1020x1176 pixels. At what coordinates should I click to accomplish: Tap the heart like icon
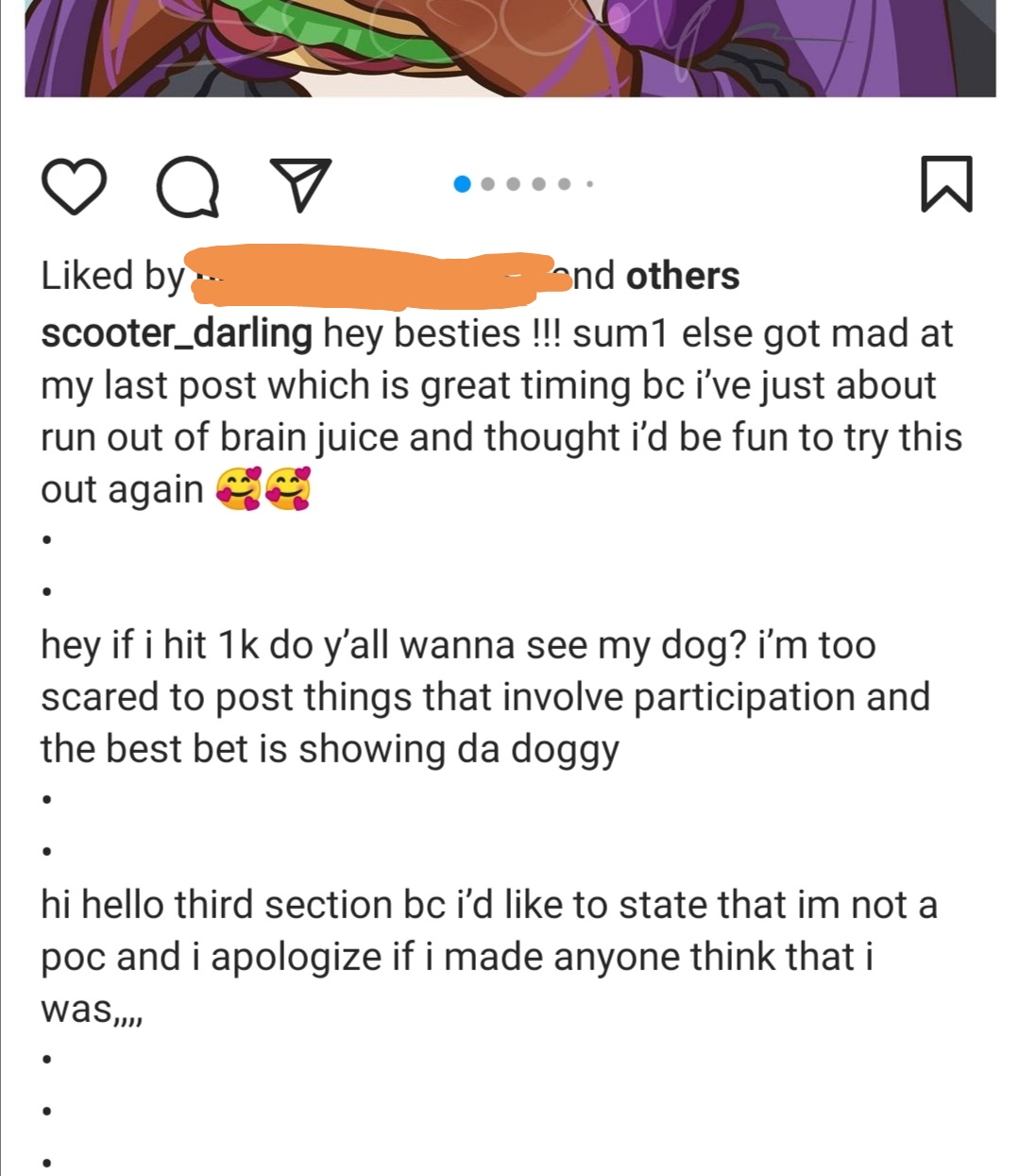coord(74,185)
